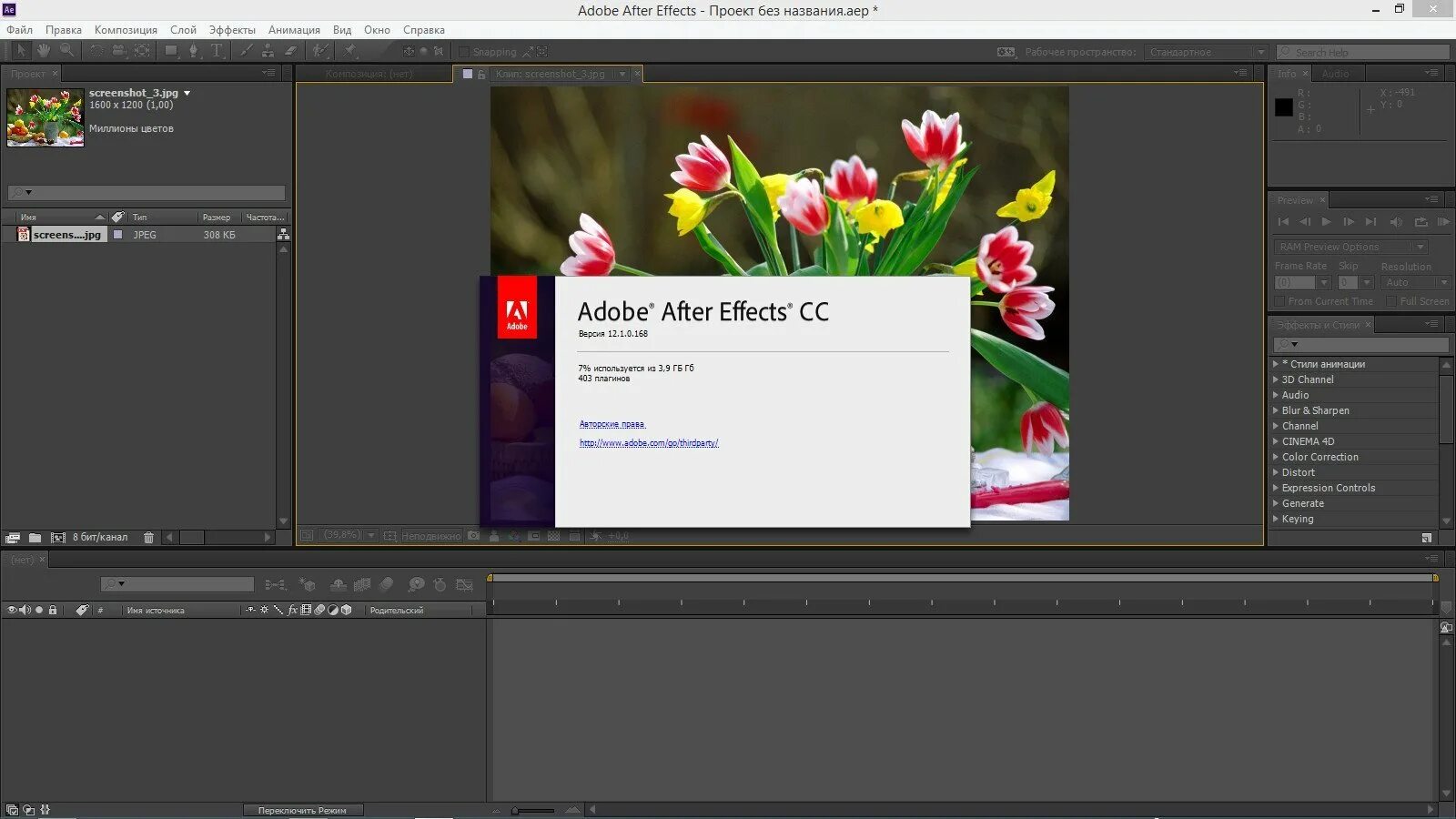Click the Brainstorm icon in timeline
The width and height of the screenshot is (1456, 819).
coord(416,584)
